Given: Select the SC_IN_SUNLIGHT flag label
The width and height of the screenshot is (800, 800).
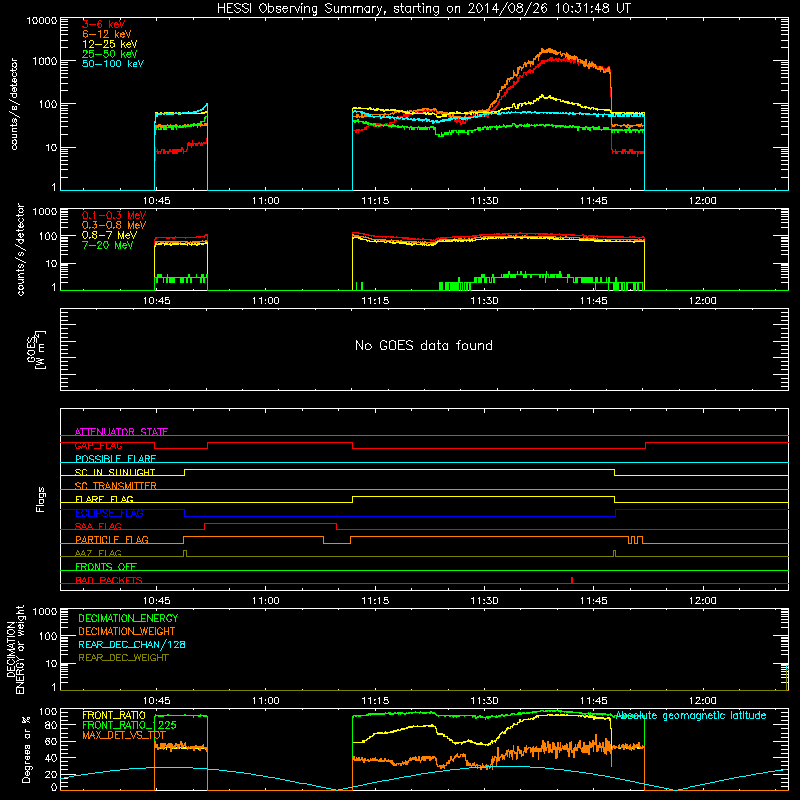Looking at the screenshot, I should (x=115, y=472).
